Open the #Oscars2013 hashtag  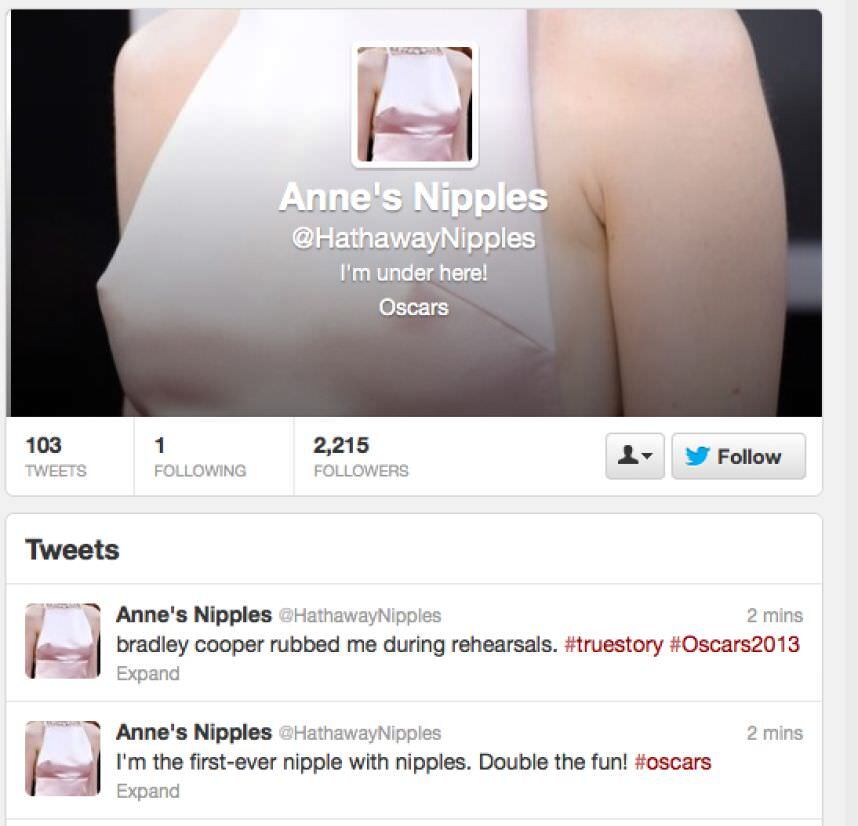click(x=734, y=644)
